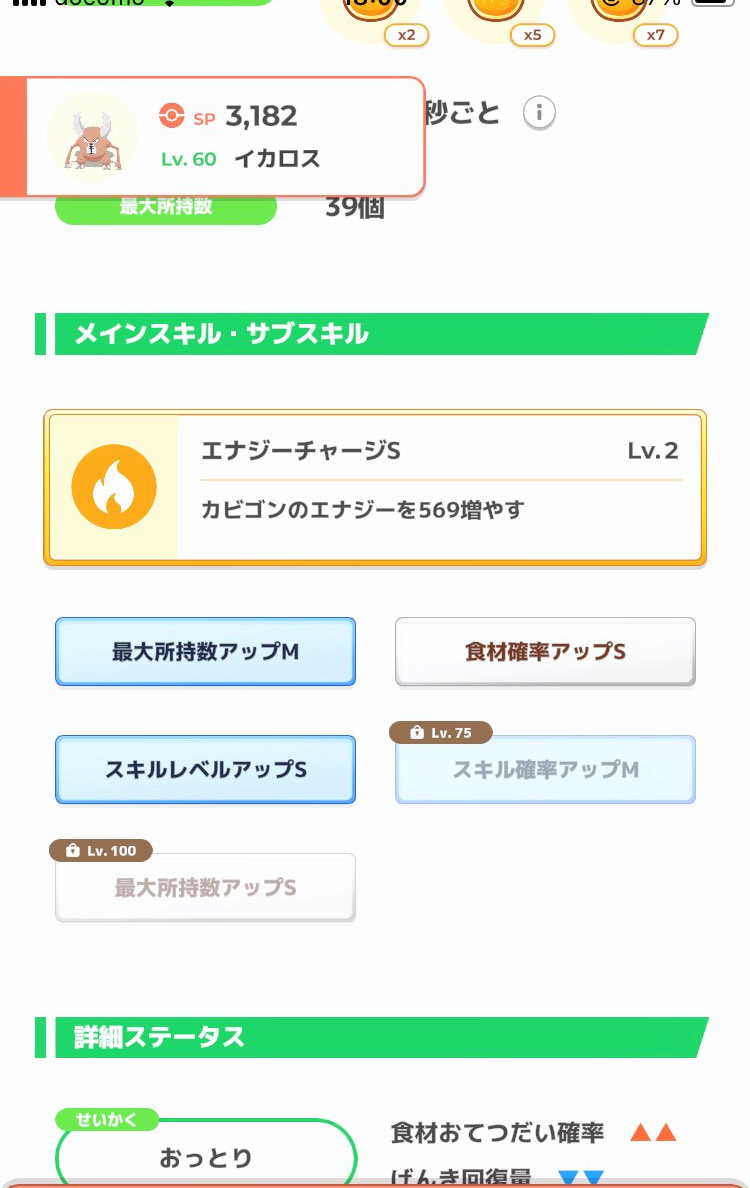The image size is (750, 1188).
Task: Tap the locked スキル確率アップM sub skill
Action: (545, 770)
